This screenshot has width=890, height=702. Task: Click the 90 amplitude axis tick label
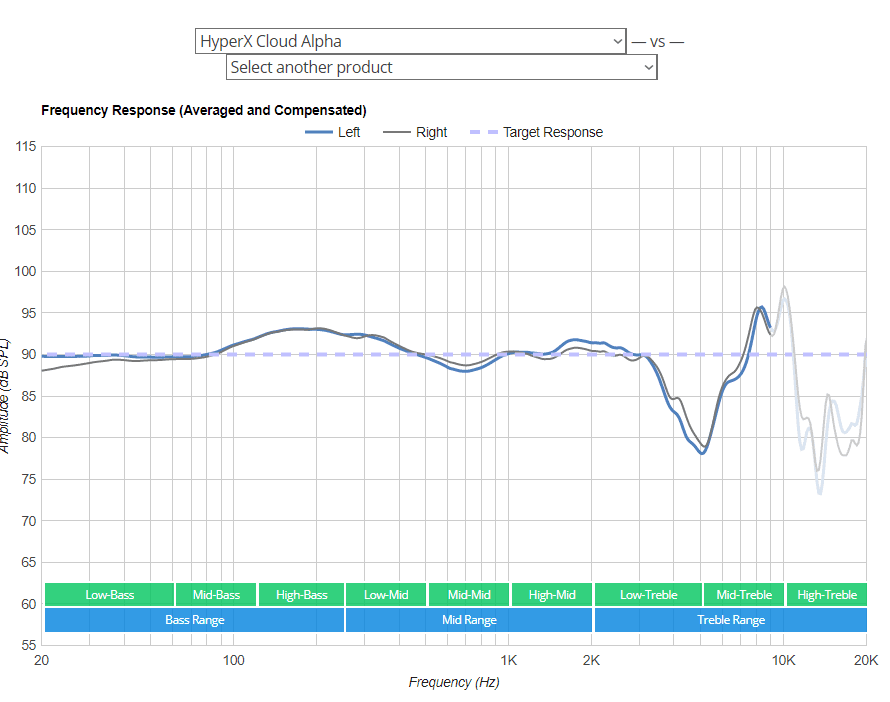(28, 355)
